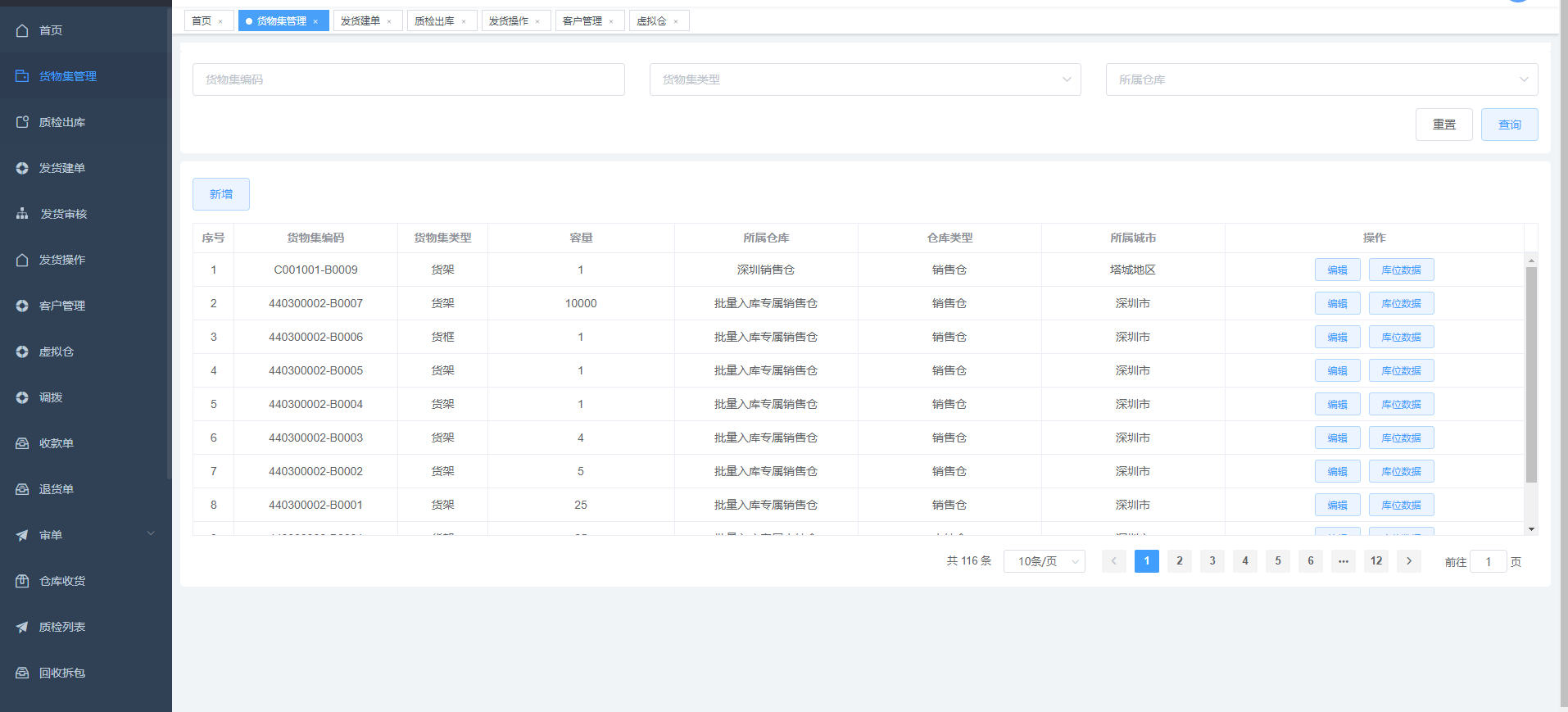Click the 首页 home icon in sidebar

pos(22,30)
